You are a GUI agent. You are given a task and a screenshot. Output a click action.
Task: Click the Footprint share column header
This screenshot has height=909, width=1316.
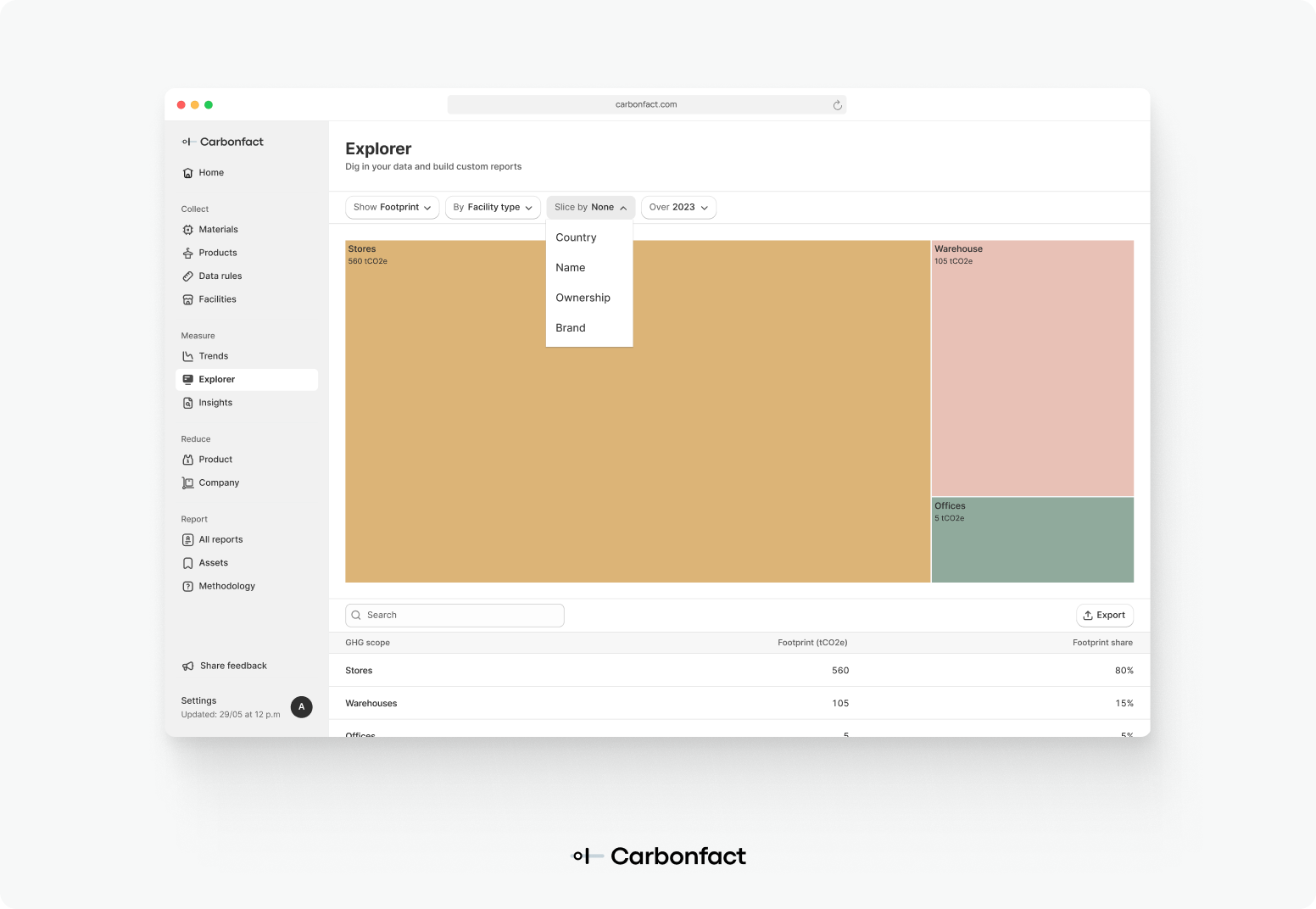(x=1102, y=643)
